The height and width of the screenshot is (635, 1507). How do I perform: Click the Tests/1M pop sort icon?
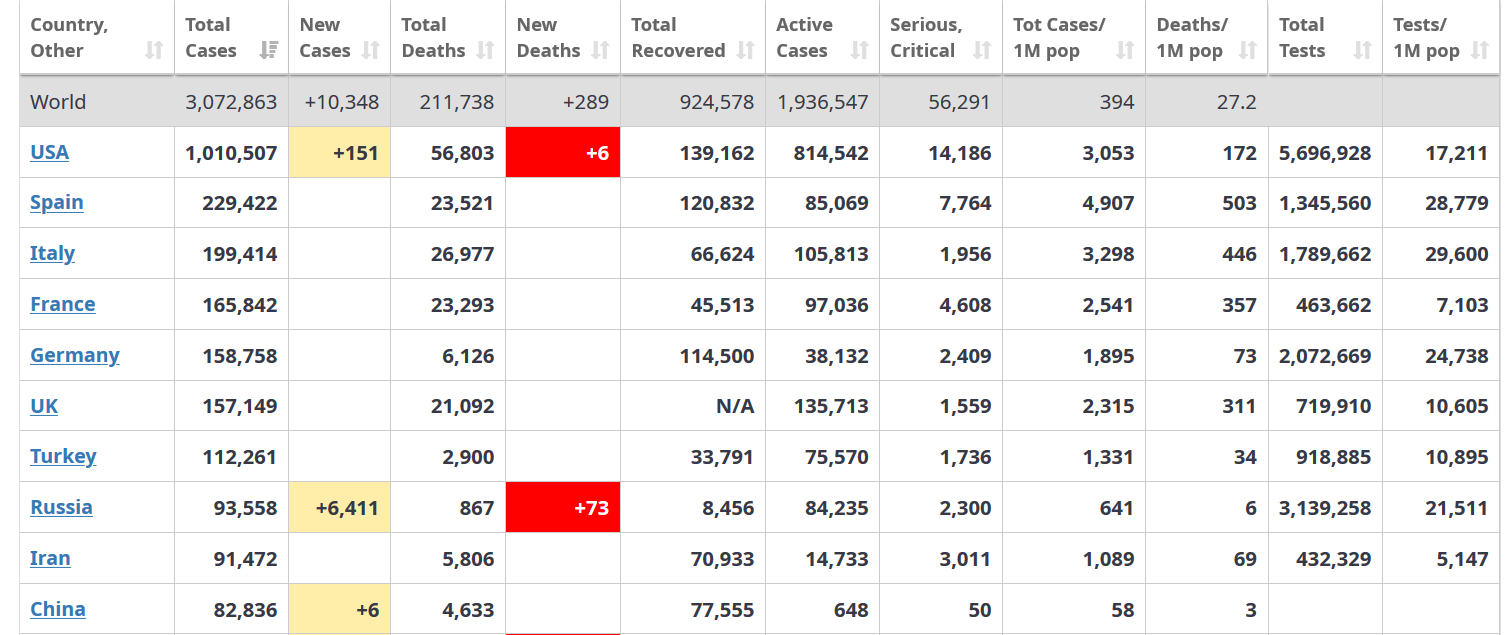point(1480,50)
